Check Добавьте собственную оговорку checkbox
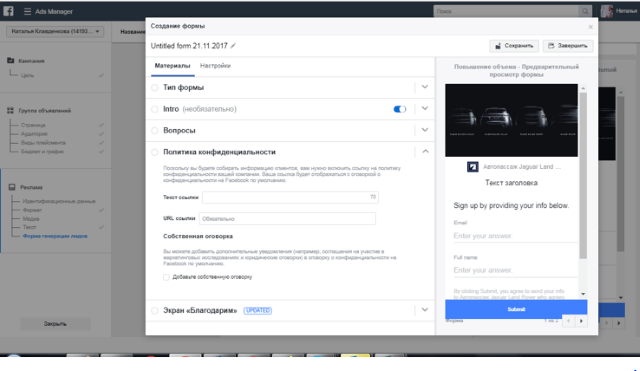 (x=166, y=277)
